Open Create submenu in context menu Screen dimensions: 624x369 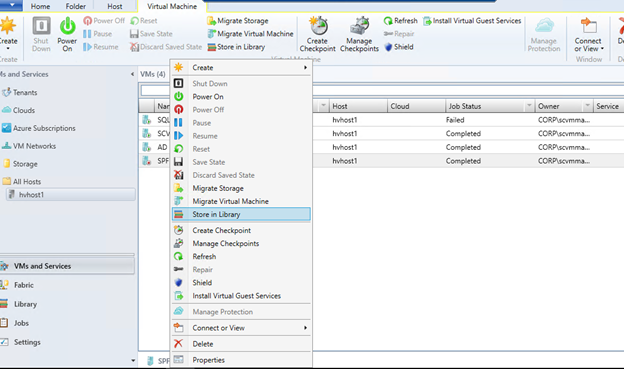241,67
